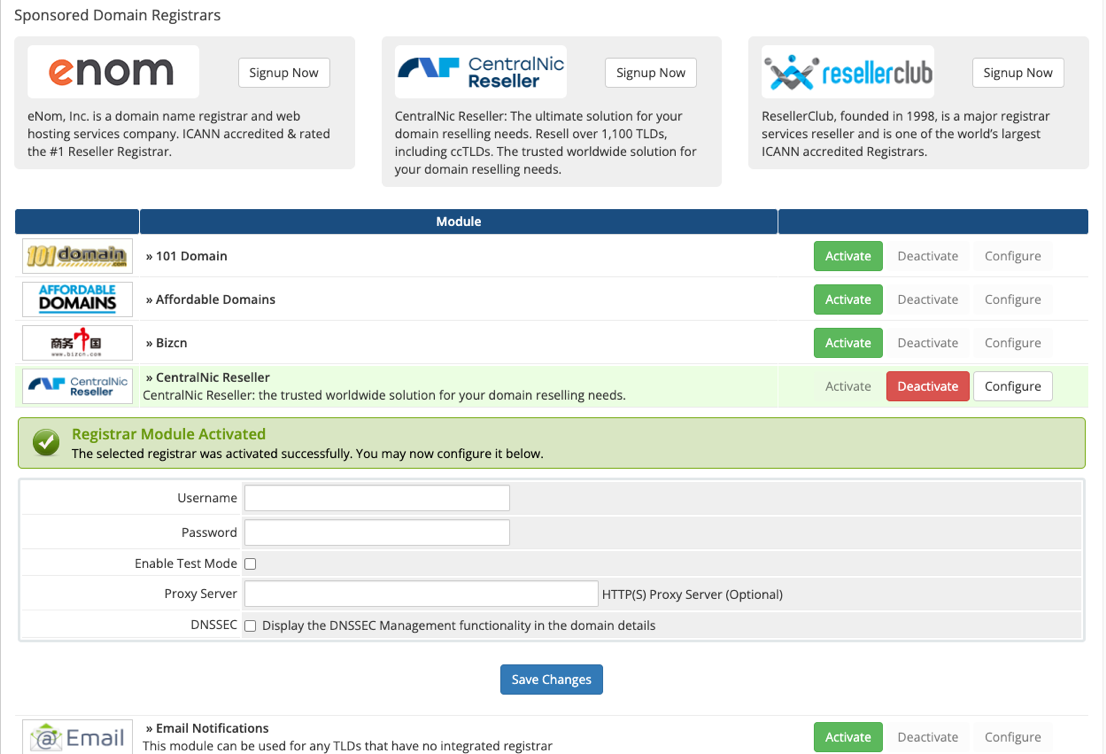1106x754 pixels.
Task: Focus the Username input field
Action: click(x=377, y=498)
